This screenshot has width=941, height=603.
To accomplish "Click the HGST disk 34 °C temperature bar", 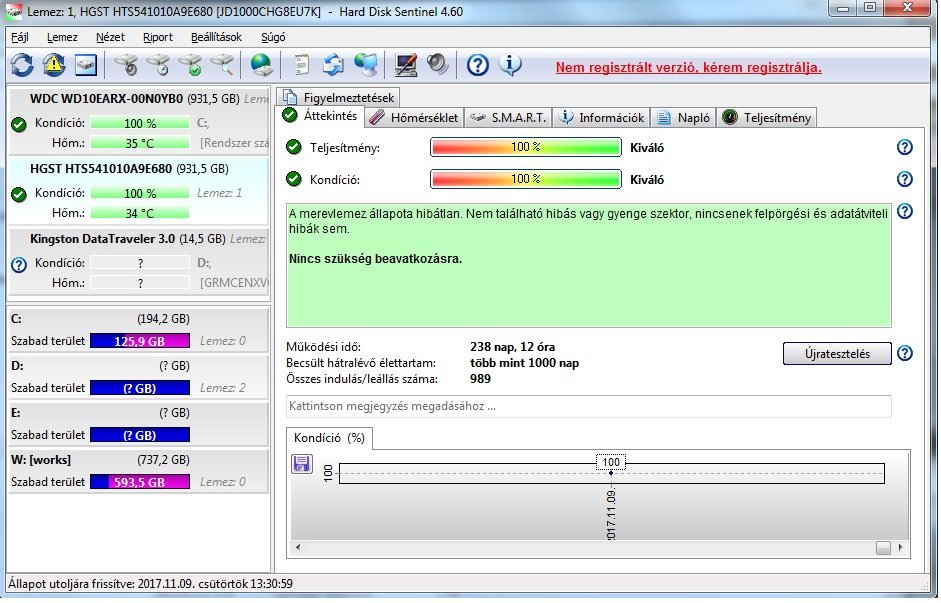I will 140,213.
